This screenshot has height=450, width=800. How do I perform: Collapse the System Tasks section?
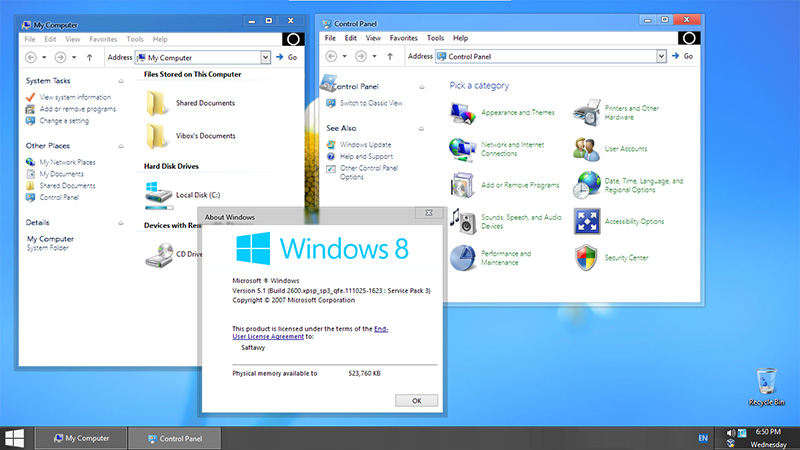pos(121,81)
